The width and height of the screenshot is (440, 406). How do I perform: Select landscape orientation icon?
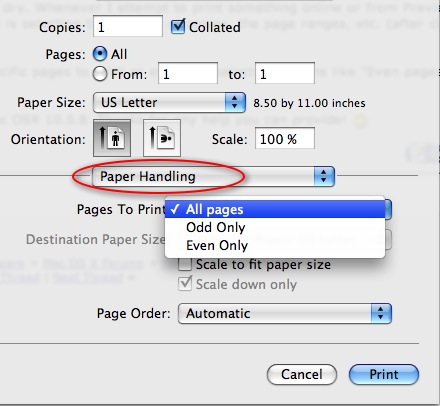162,138
